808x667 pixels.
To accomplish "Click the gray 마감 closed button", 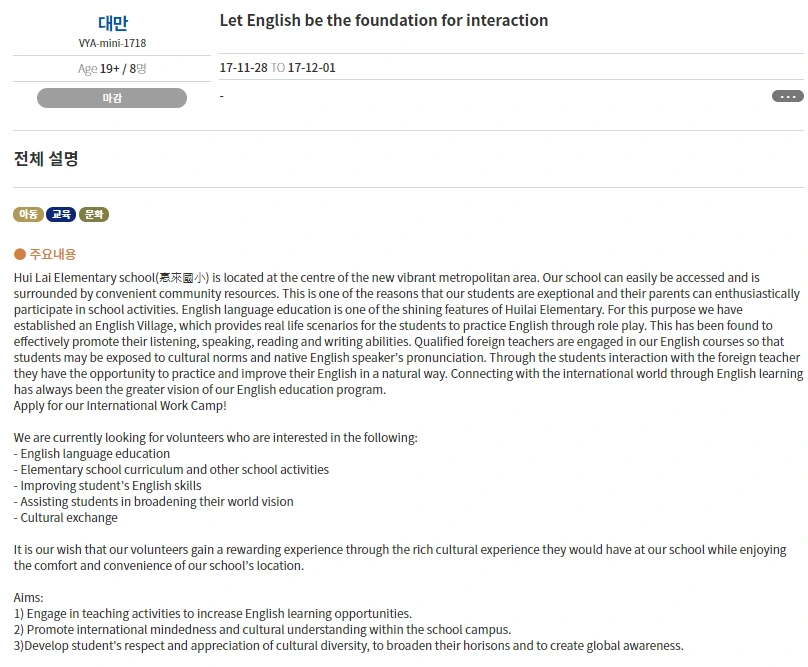I will [x=112, y=98].
